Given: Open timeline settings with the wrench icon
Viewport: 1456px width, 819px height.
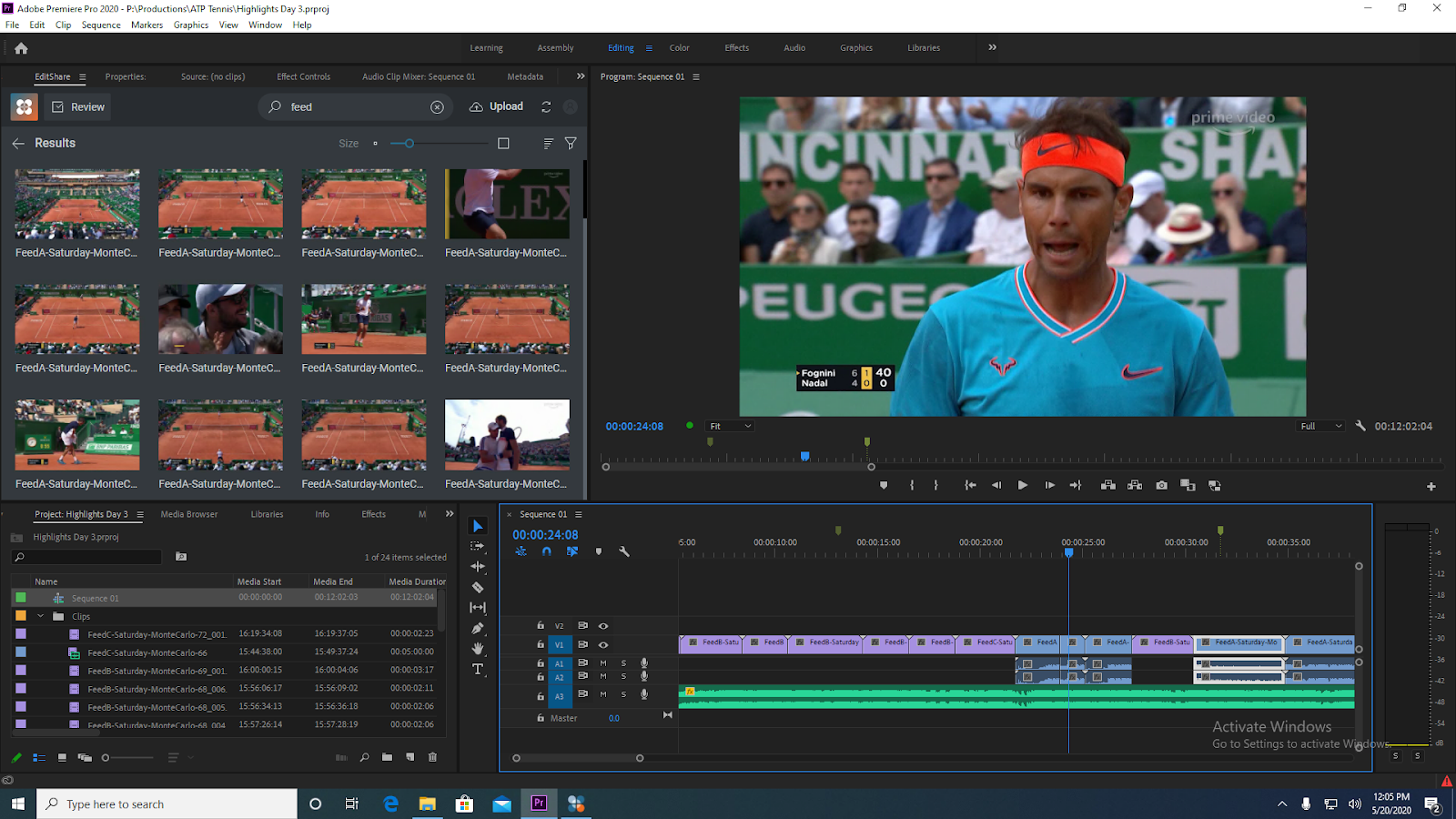Looking at the screenshot, I should click(x=625, y=551).
